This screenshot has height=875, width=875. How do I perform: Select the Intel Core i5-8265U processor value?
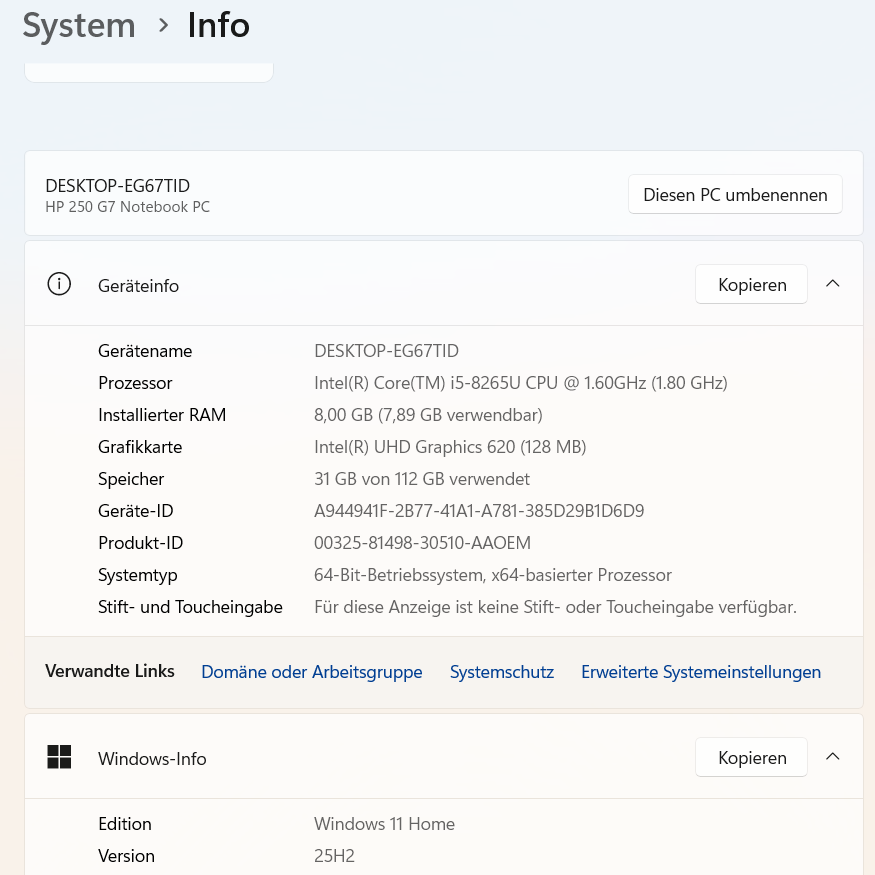pyautogui.click(x=521, y=383)
